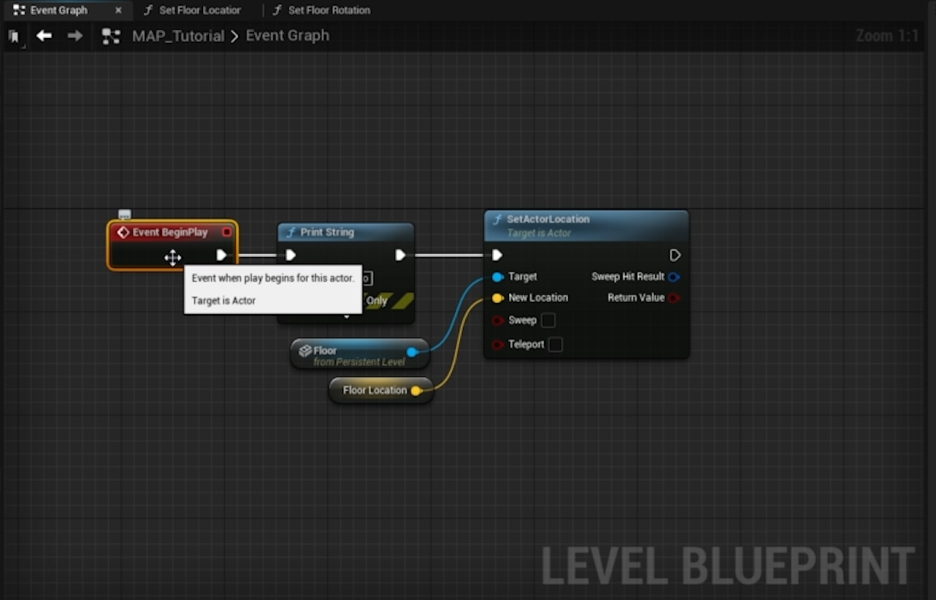Click the blue Target input pin
936x600 pixels.
(497, 277)
